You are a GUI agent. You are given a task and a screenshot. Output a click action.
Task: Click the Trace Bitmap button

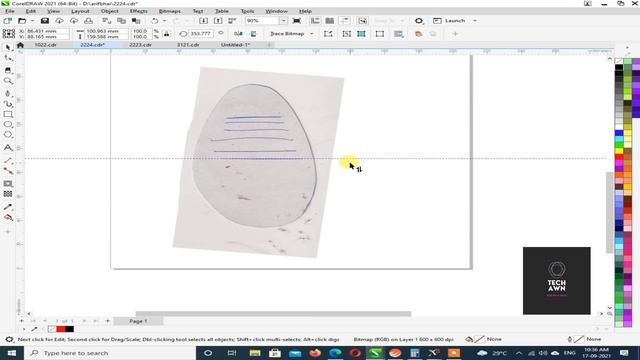tap(287, 33)
